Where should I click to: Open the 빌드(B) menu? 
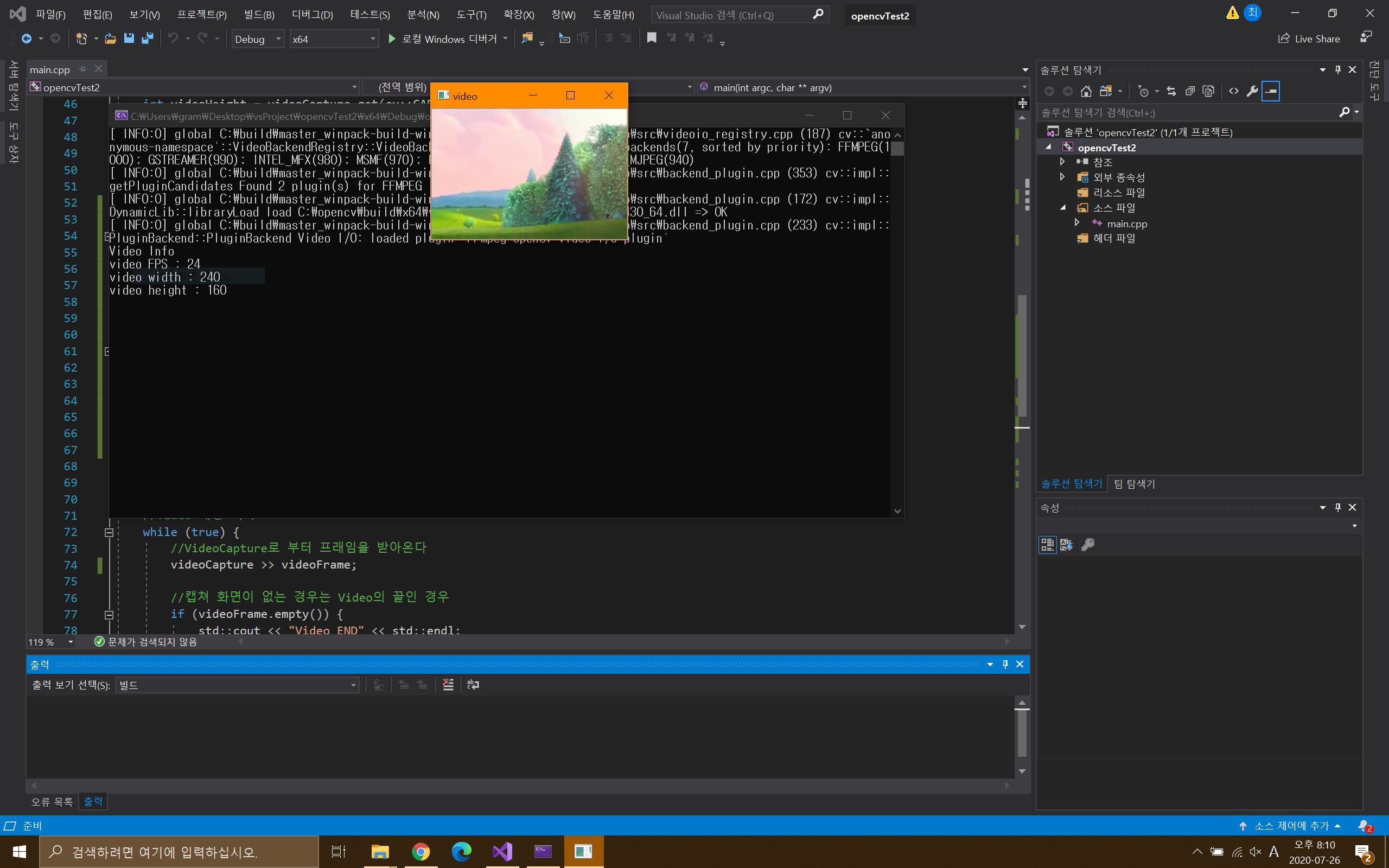[x=259, y=15]
